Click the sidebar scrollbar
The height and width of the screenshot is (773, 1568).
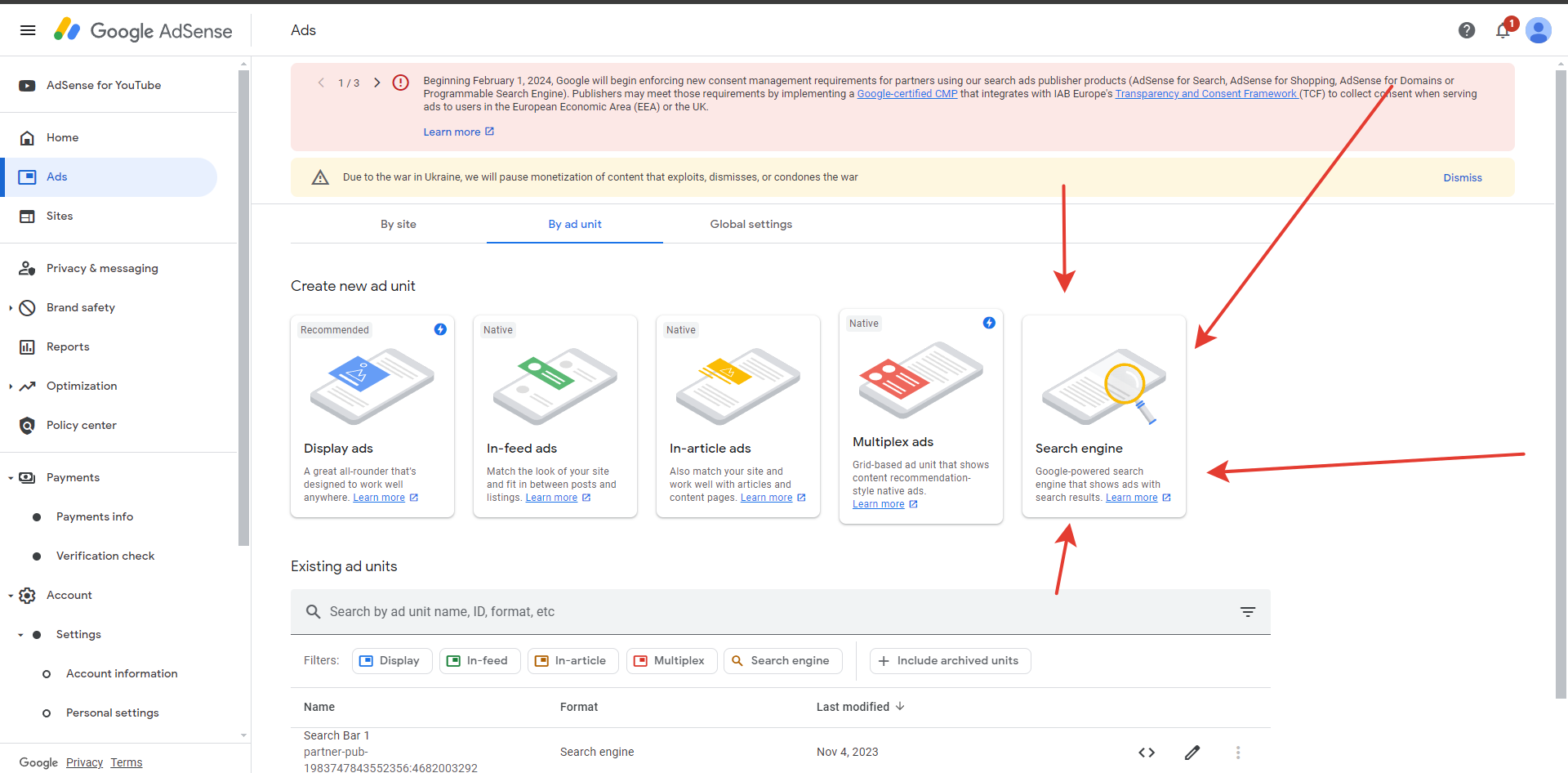click(x=243, y=308)
